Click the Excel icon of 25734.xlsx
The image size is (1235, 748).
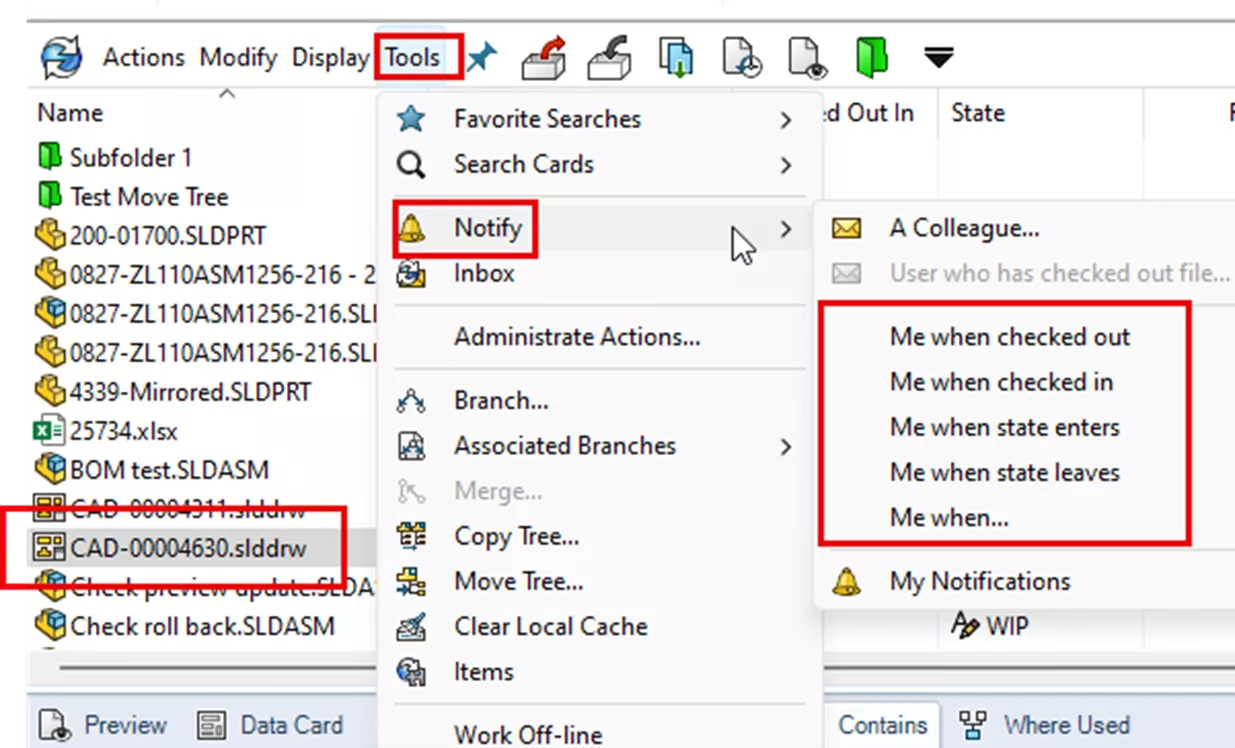pyautogui.click(x=50, y=431)
